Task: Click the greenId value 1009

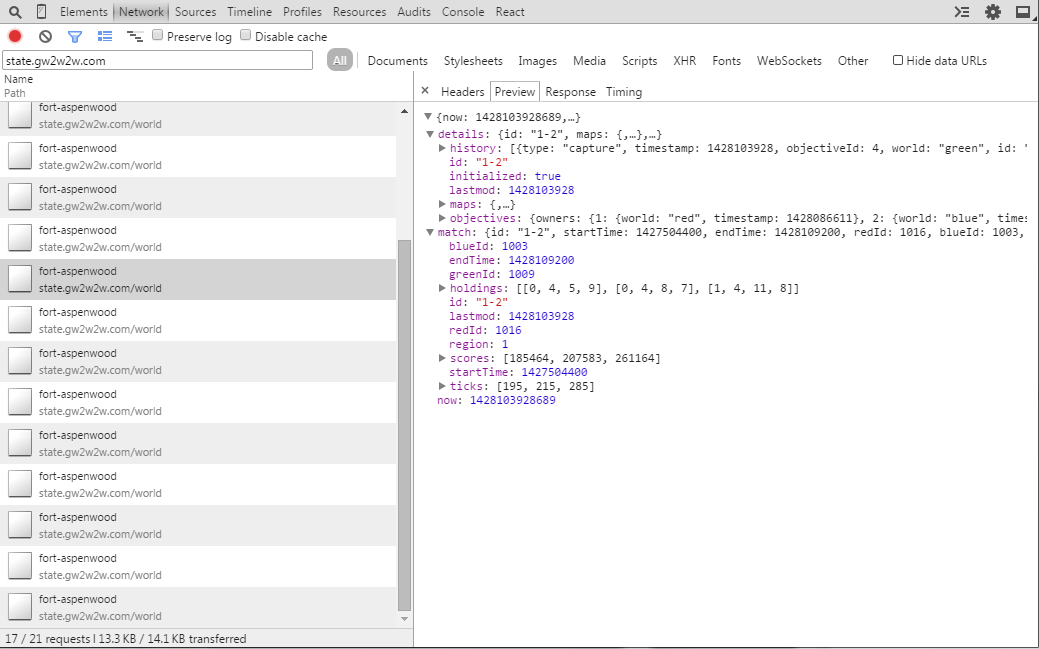Action: click(x=521, y=274)
